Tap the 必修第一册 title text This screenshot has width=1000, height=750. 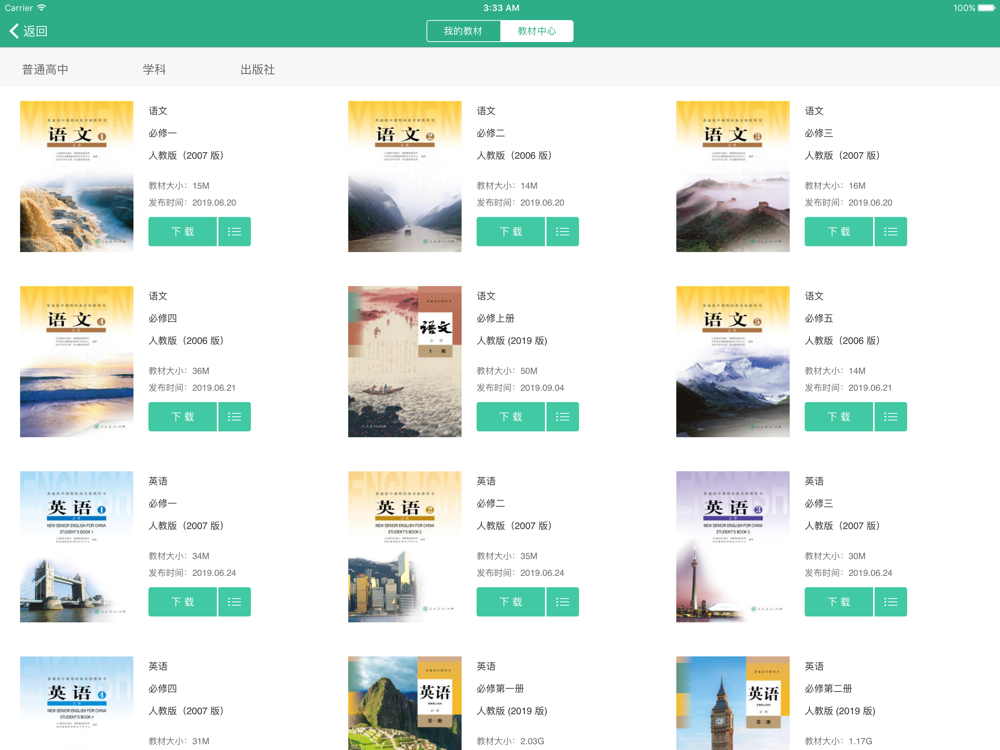(x=500, y=688)
